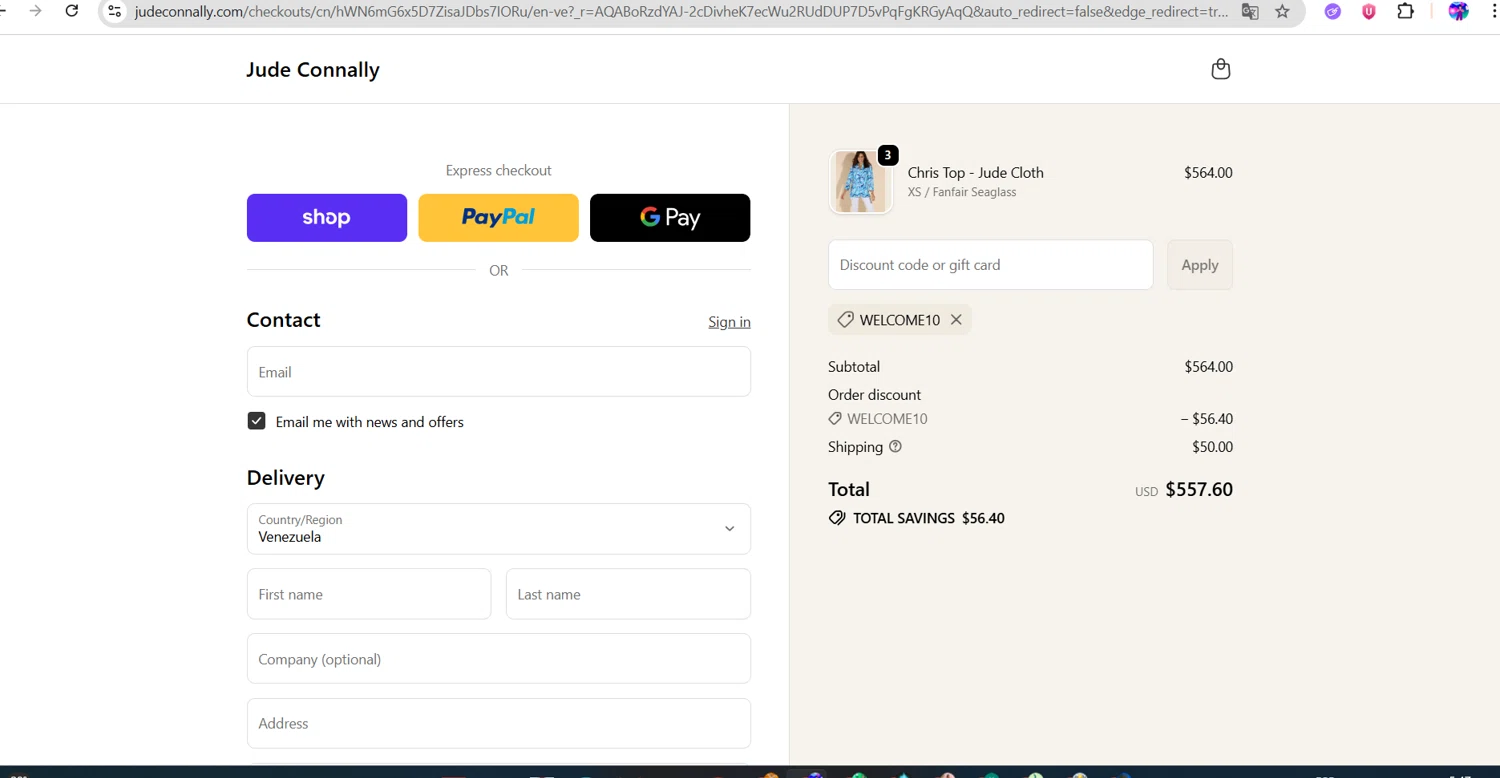1500x778 pixels.
Task: Open the purple circular extension icon
Action: [1333, 11]
